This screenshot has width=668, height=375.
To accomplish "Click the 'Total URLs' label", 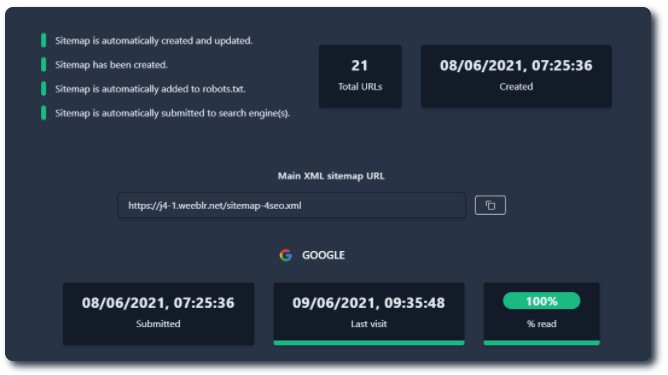I will pyautogui.click(x=360, y=87).
